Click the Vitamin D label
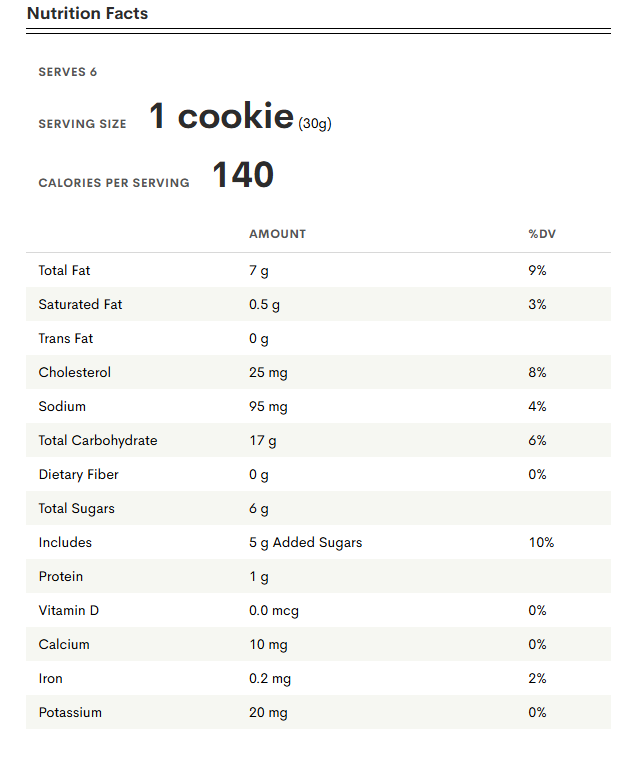633x758 pixels. pyautogui.click(x=68, y=610)
